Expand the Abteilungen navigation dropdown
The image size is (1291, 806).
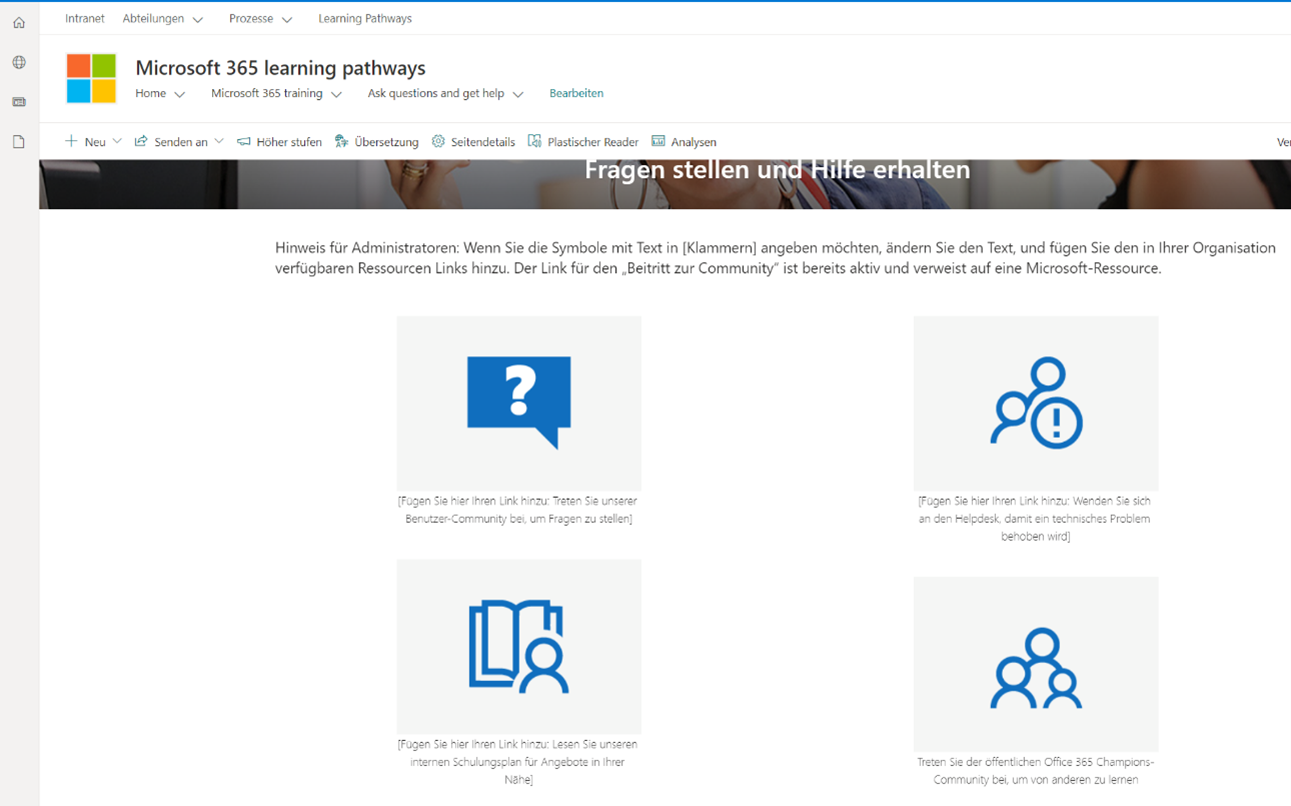[x=162, y=17]
